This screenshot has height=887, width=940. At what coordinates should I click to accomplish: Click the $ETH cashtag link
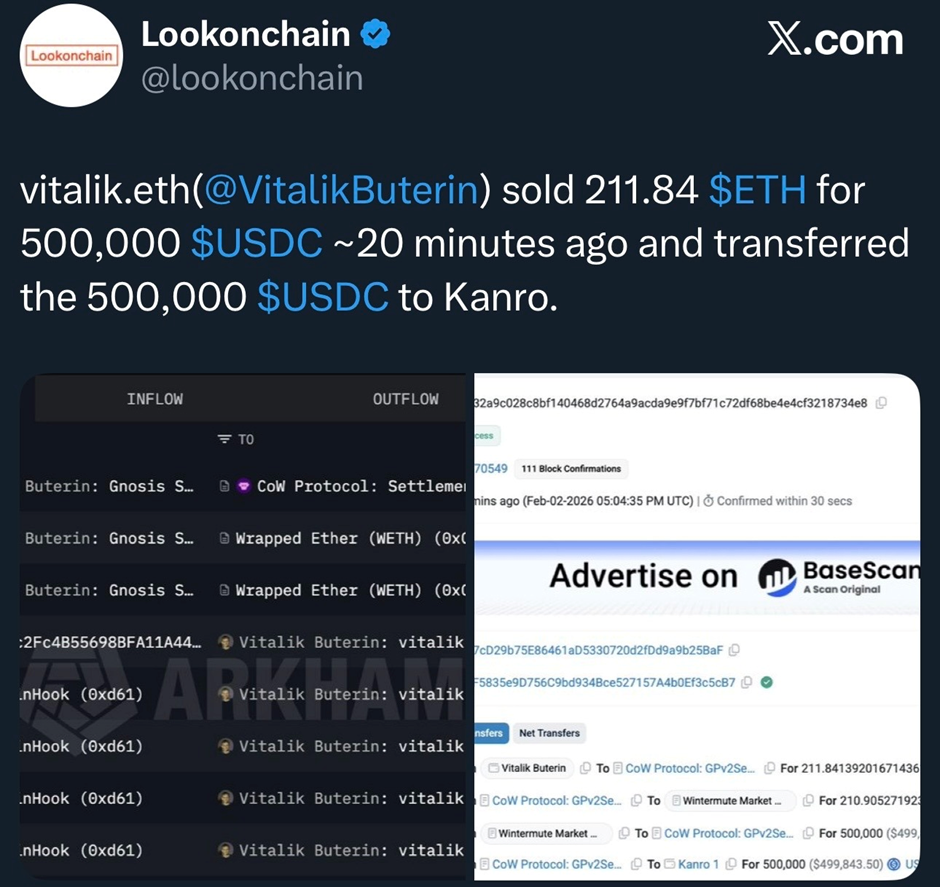pyautogui.click(x=757, y=190)
